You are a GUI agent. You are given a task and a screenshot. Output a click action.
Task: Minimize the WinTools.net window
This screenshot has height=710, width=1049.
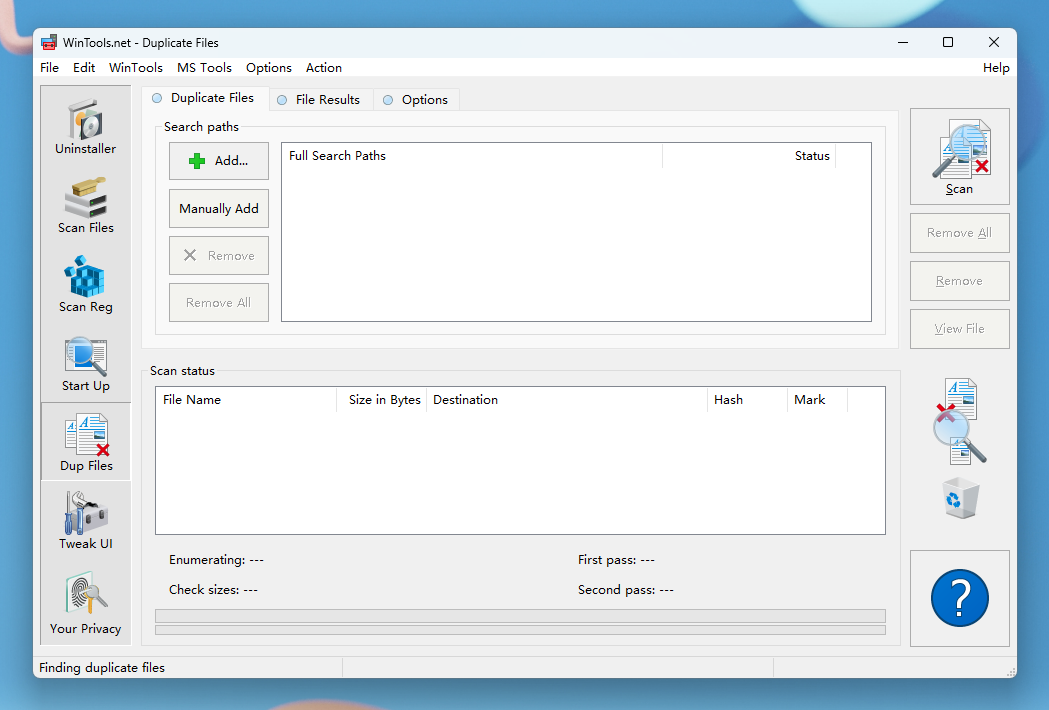click(x=903, y=42)
